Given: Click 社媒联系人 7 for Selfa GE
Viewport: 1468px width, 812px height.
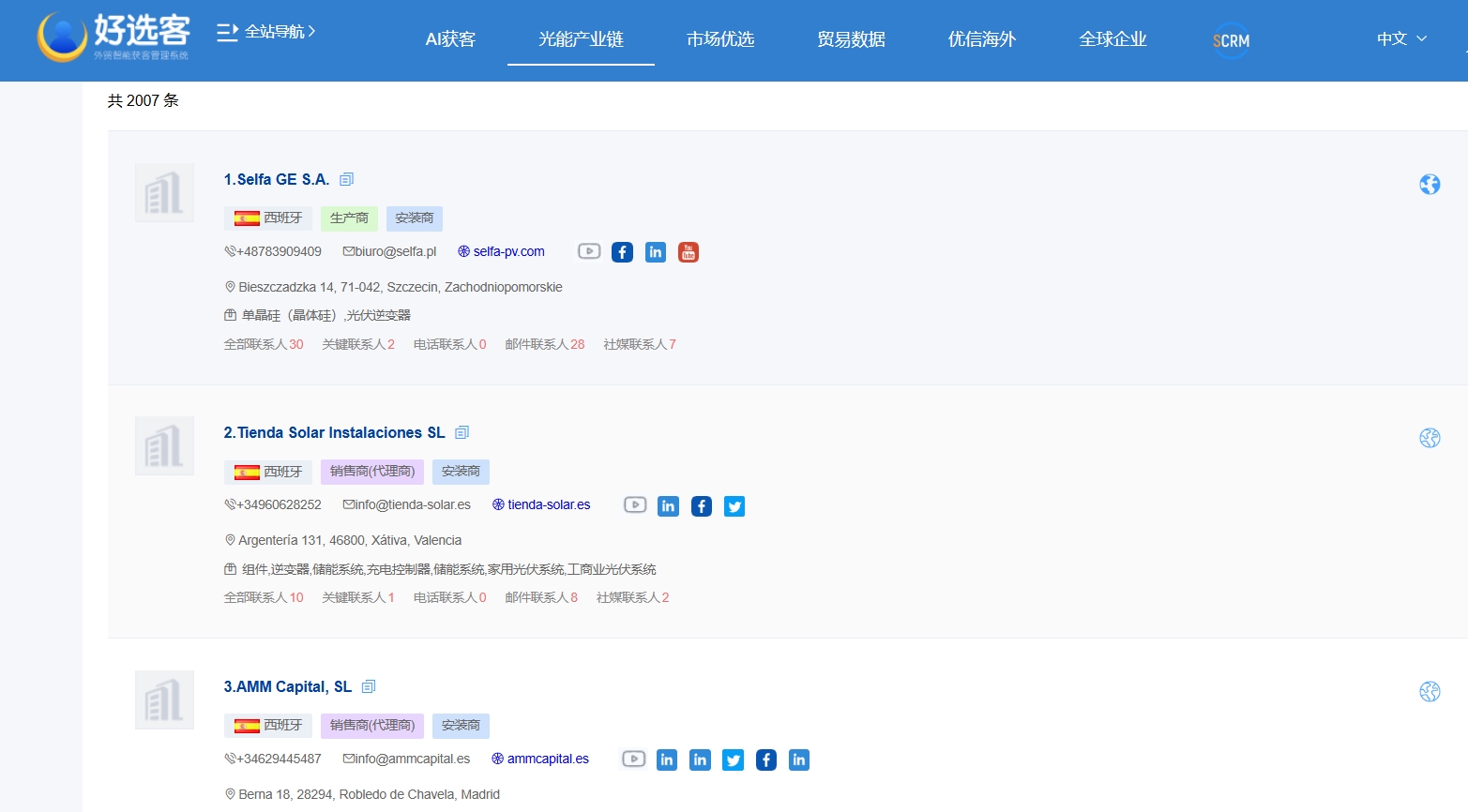Looking at the screenshot, I should point(640,344).
